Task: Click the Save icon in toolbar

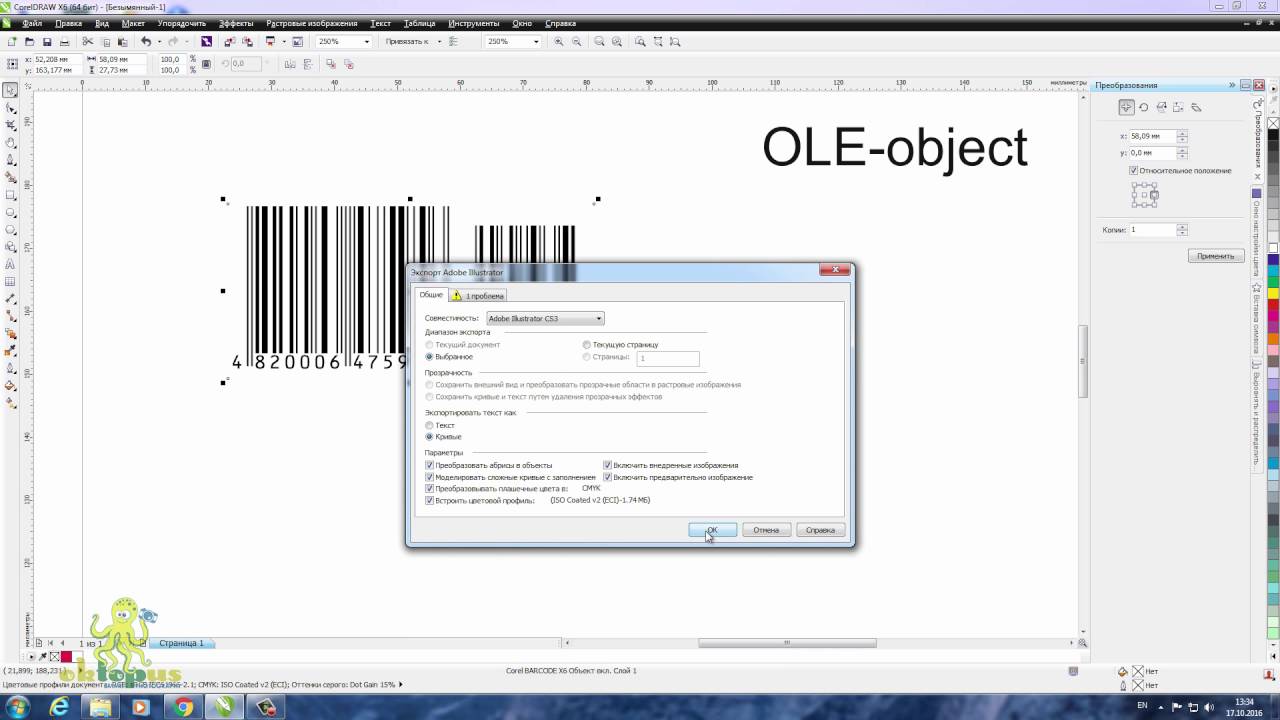Action: [x=47, y=42]
